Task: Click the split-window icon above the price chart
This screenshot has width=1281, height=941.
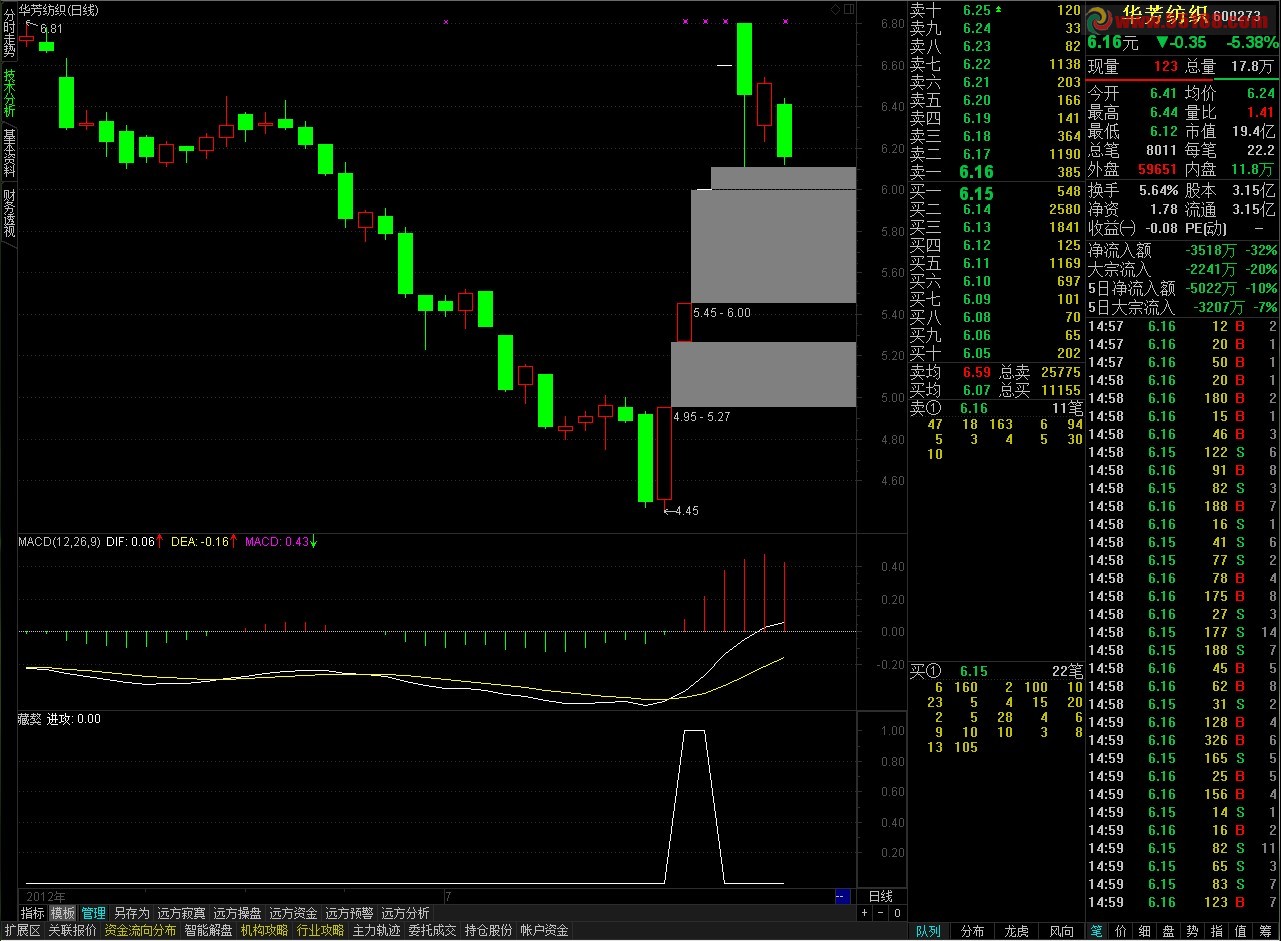Action: (x=849, y=9)
